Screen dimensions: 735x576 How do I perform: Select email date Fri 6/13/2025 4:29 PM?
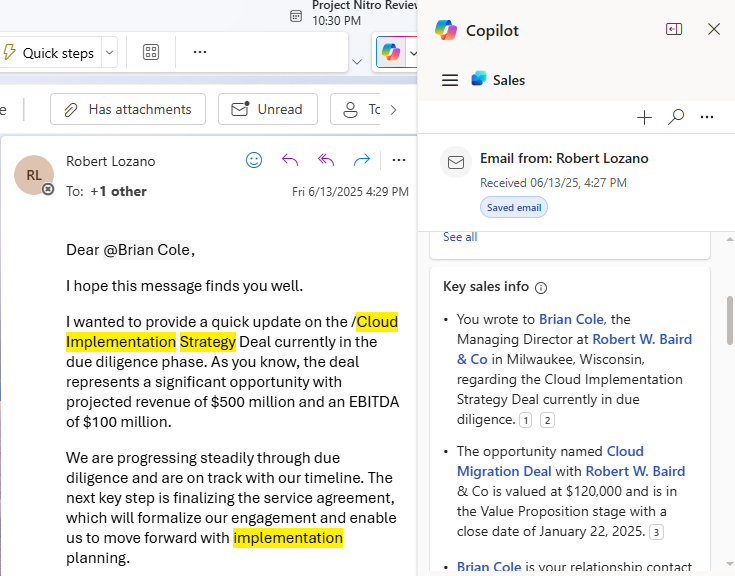350,192
